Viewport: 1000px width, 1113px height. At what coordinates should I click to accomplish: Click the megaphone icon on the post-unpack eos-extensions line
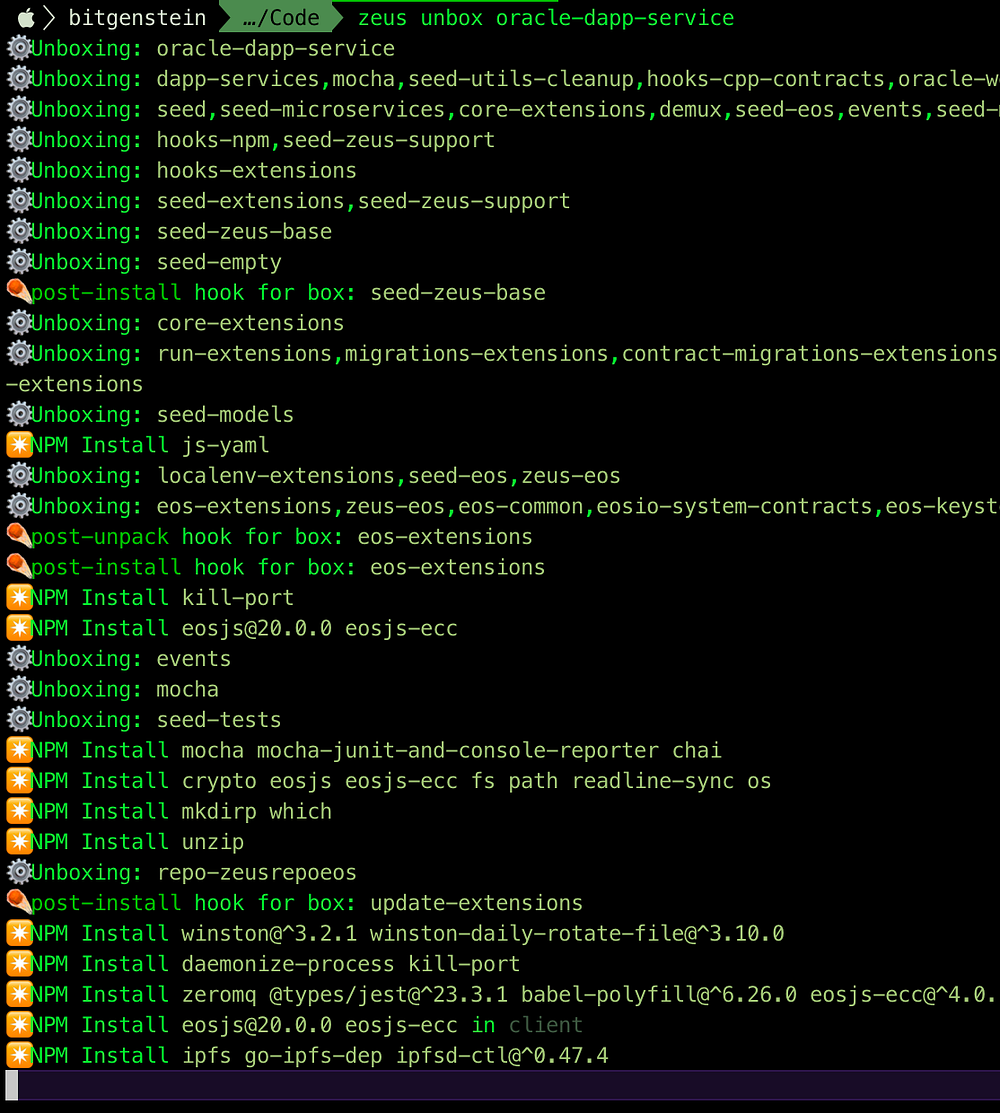(x=17, y=536)
